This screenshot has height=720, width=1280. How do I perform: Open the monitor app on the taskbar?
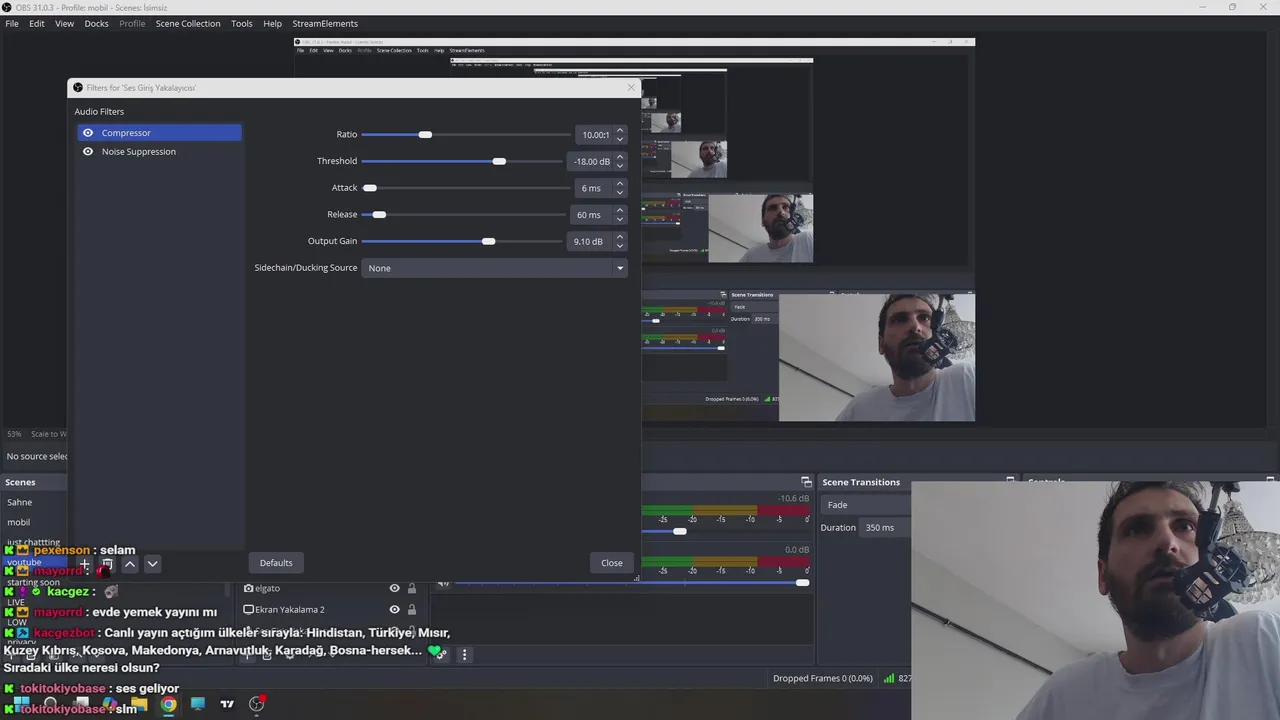(198, 704)
